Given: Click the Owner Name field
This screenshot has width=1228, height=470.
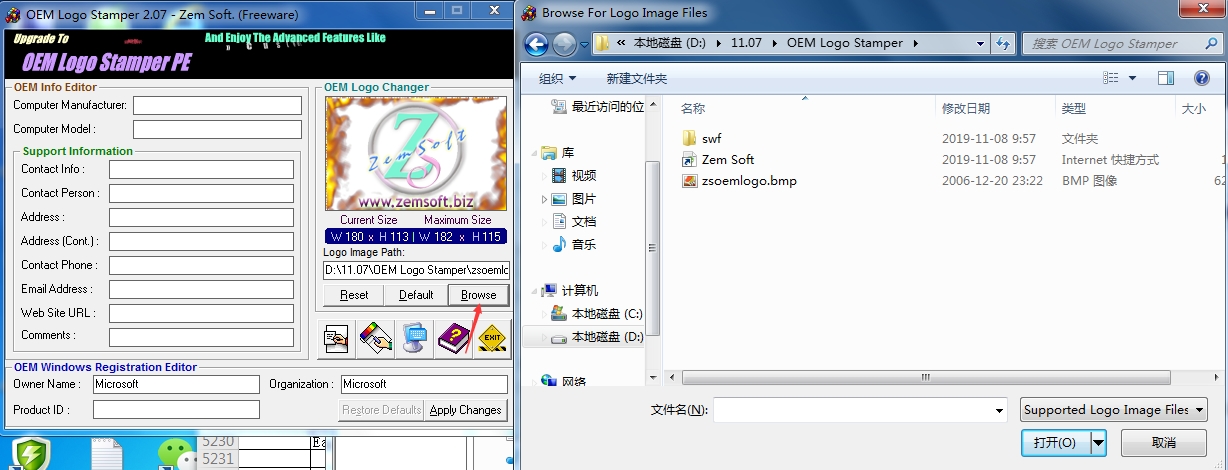Looking at the screenshot, I should pos(176,384).
